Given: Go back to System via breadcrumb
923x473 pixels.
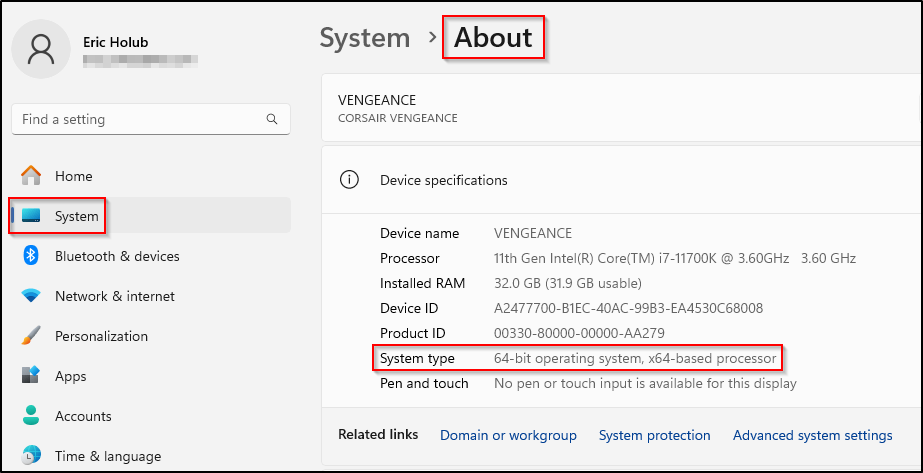Looking at the screenshot, I should click(365, 38).
